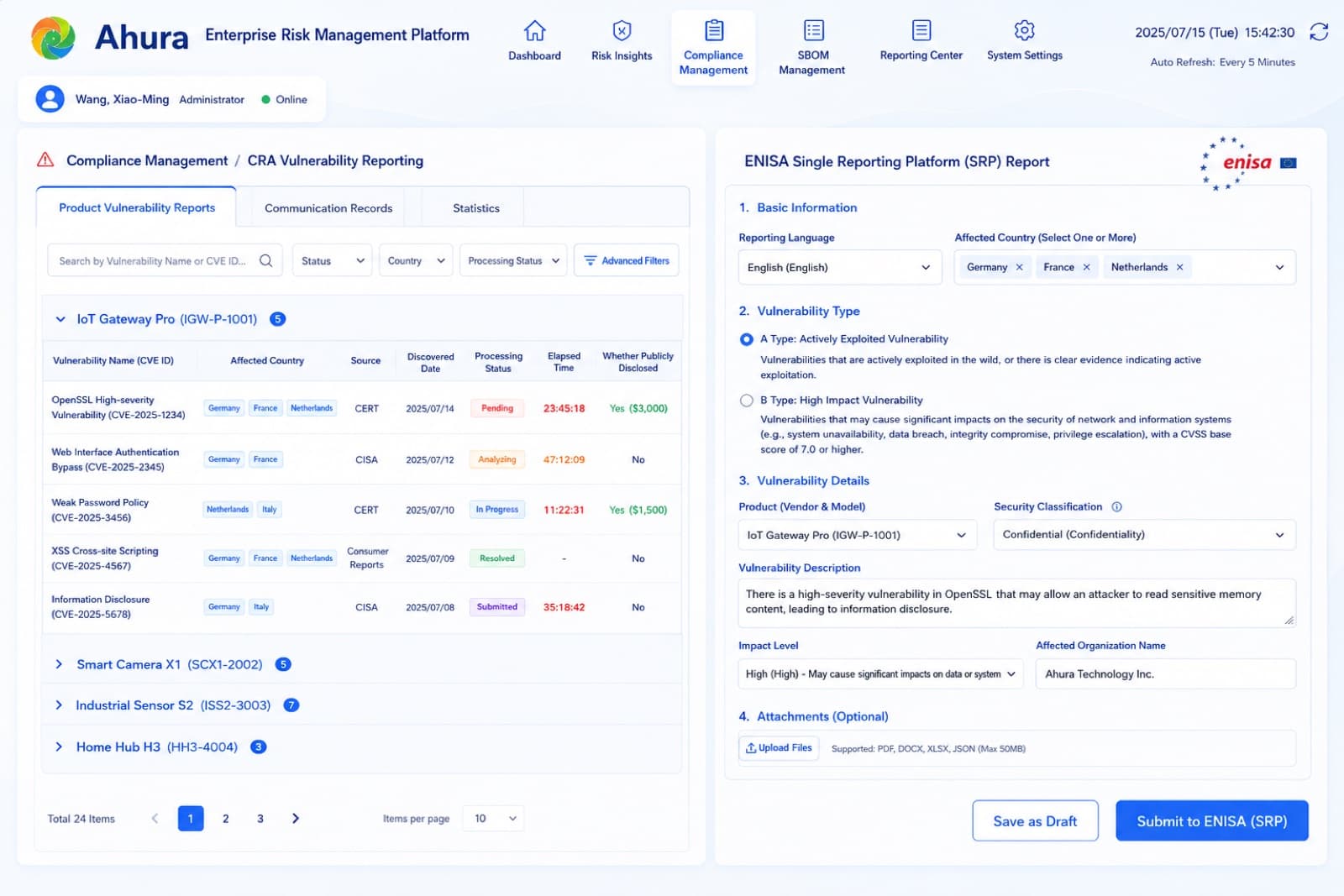
Task: Click the In Progress status badge
Action: click(497, 509)
